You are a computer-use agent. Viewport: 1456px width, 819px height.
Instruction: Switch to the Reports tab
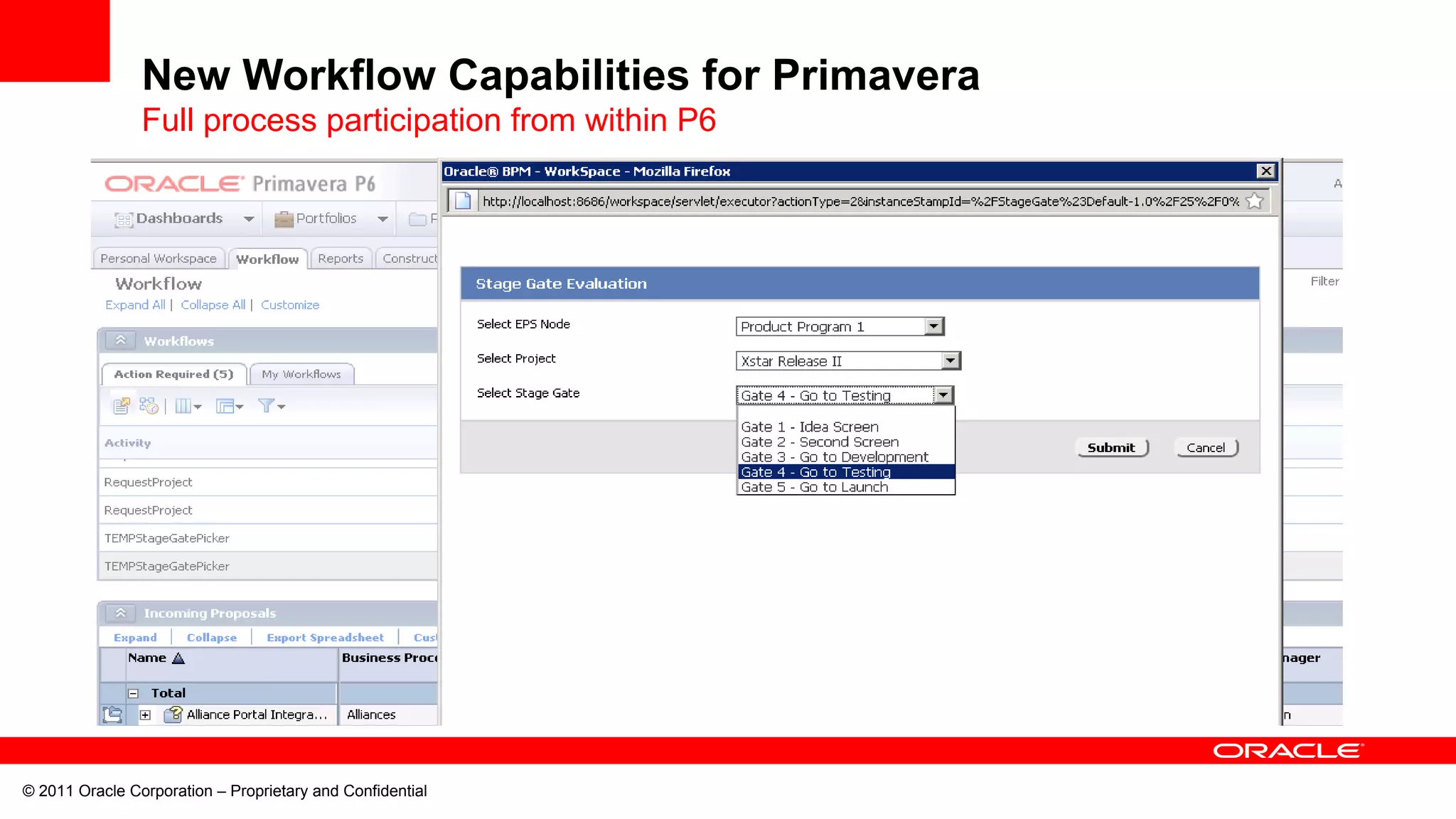(x=341, y=258)
